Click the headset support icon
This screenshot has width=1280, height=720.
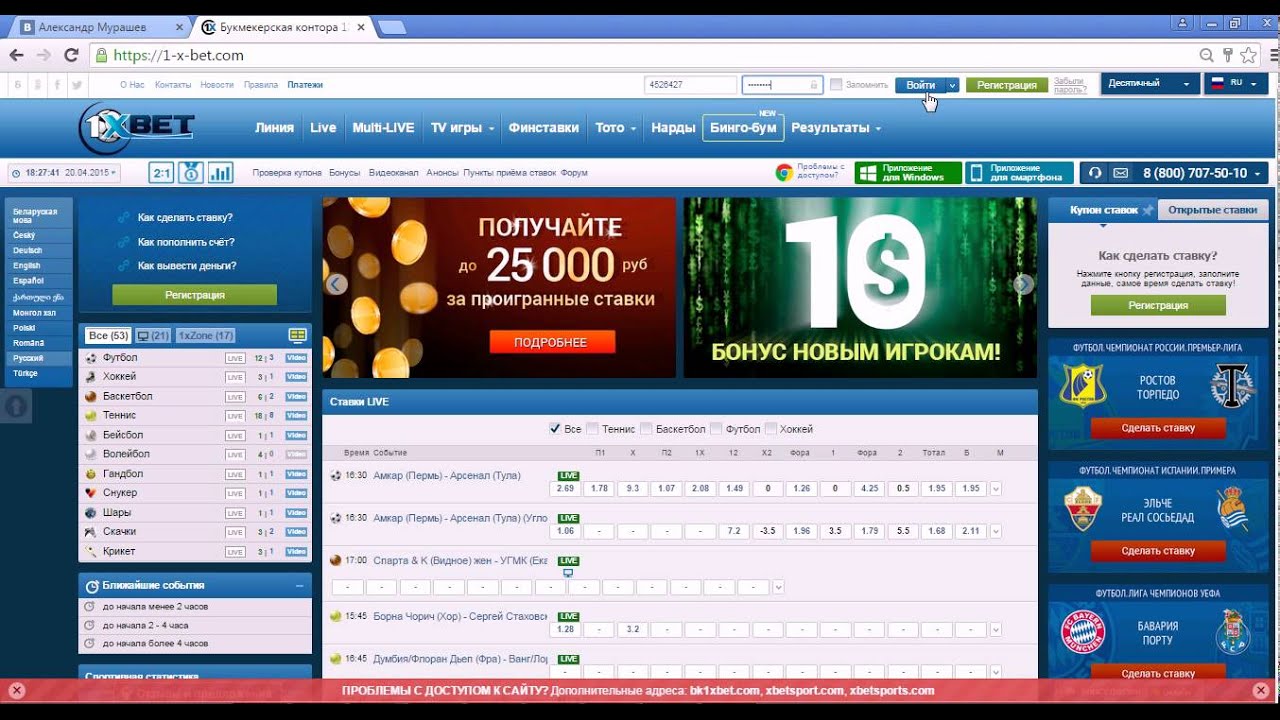1095,173
